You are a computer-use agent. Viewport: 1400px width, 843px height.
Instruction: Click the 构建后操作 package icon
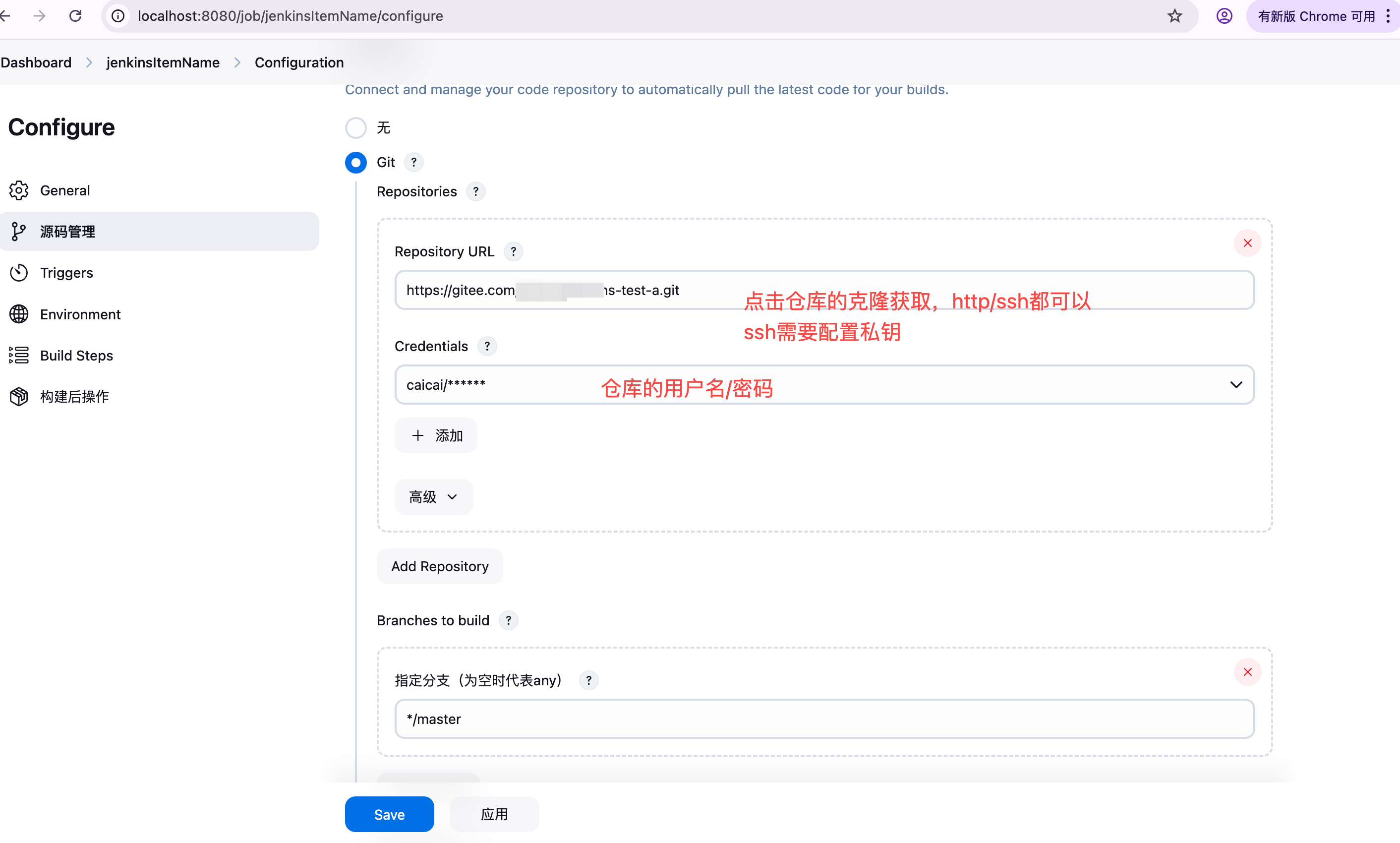(x=19, y=397)
